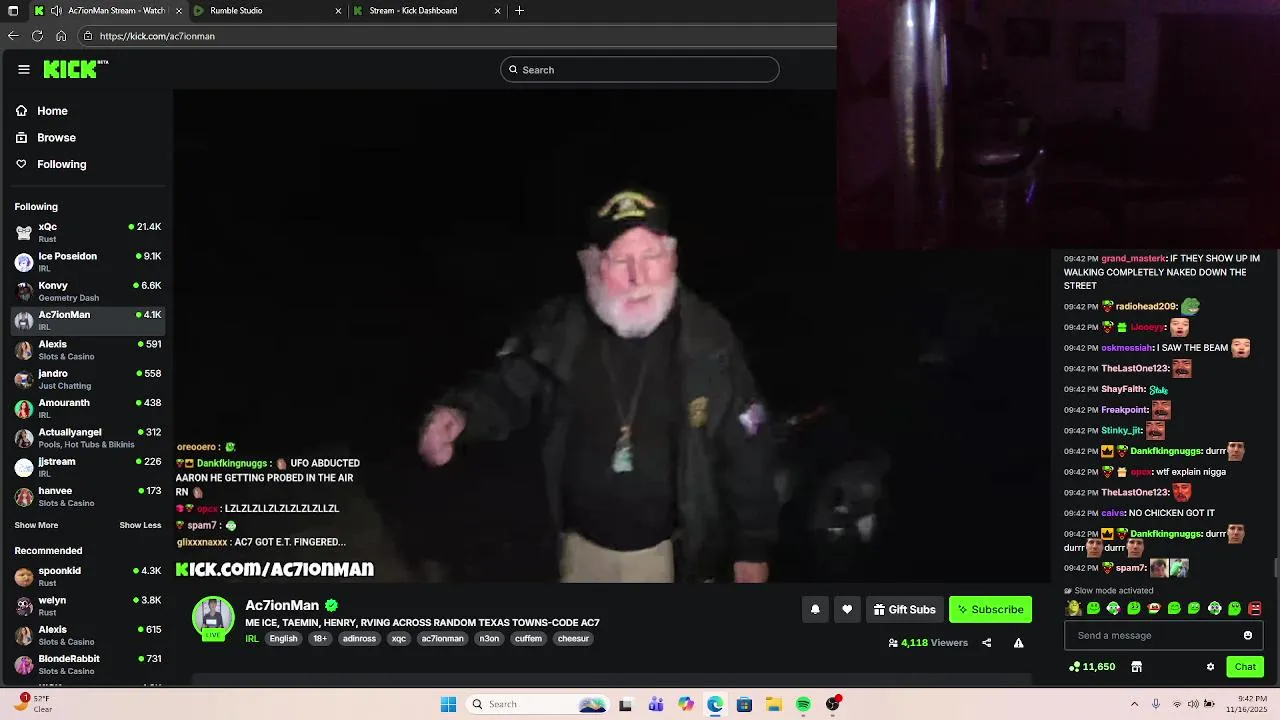Click the IRL category link
Image resolution: width=1280 pixels, height=720 pixels.
pyautogui.click(x=252, y=638)
